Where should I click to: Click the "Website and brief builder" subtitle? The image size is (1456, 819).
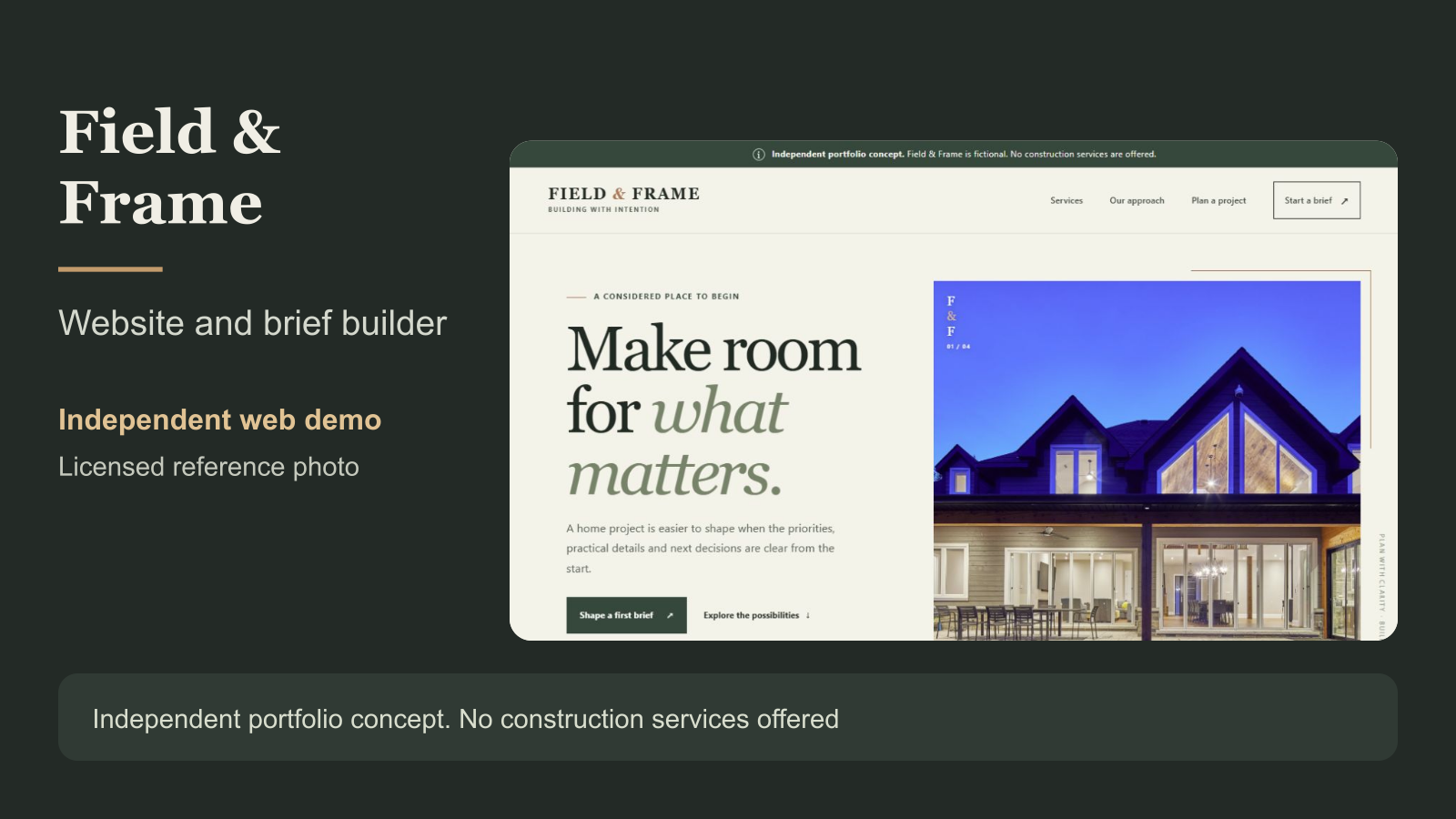252,323
